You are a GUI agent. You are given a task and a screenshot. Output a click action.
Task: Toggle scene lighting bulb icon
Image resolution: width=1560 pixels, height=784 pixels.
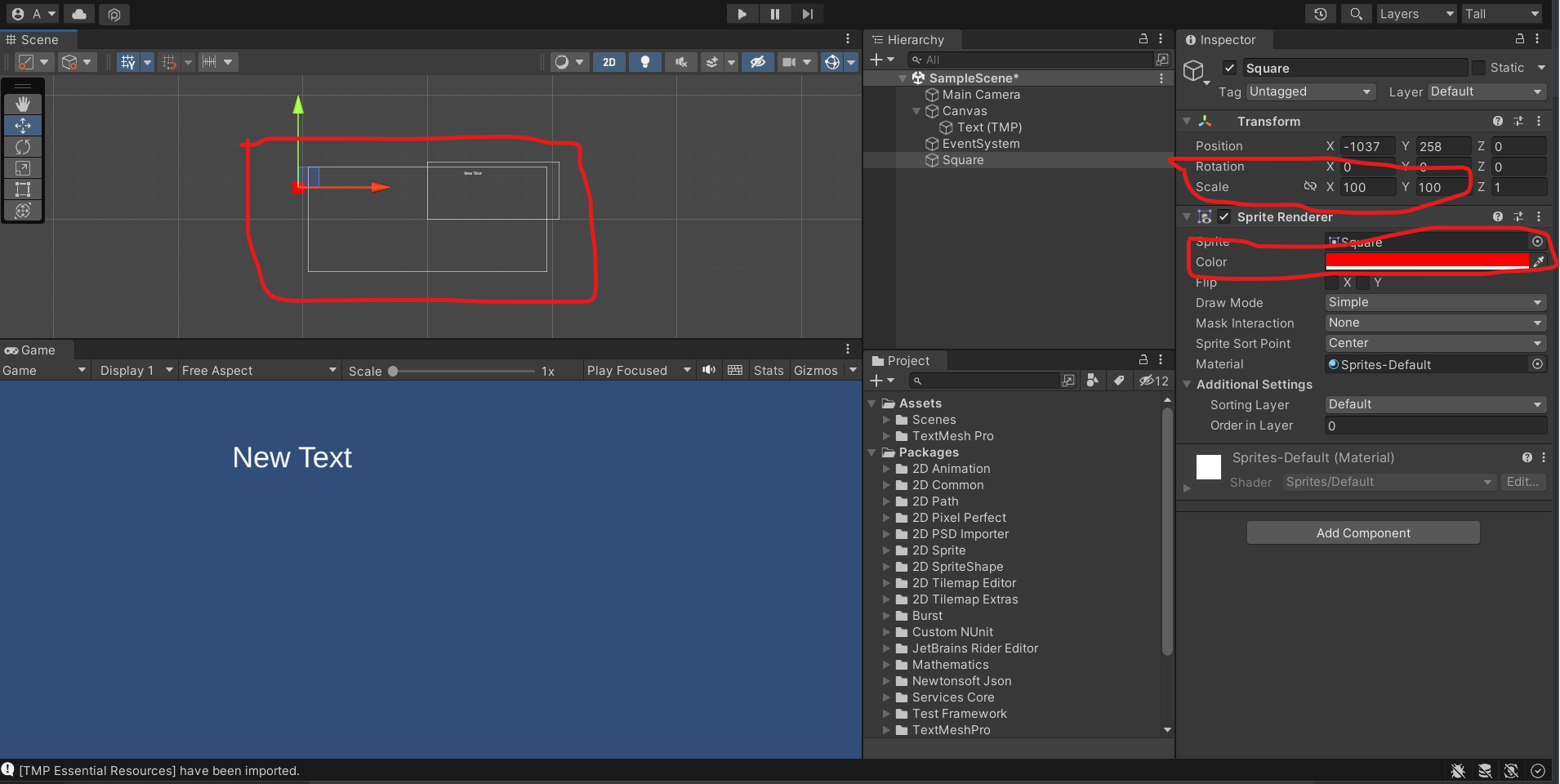coord(645,62)
